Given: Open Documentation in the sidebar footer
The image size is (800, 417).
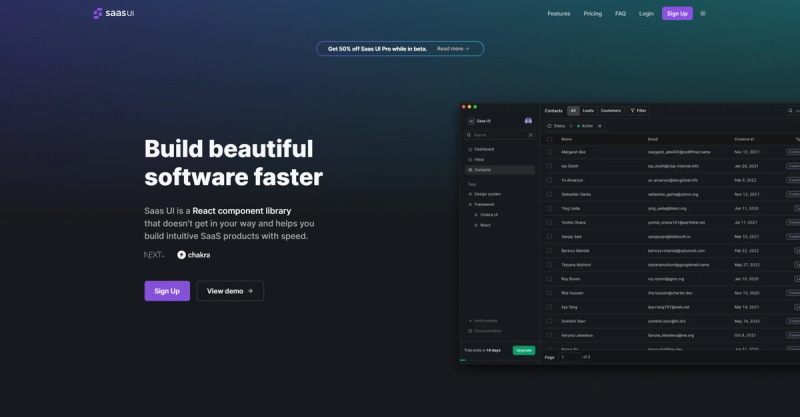Looking at the screenshot, I should [x=485, y=331].
